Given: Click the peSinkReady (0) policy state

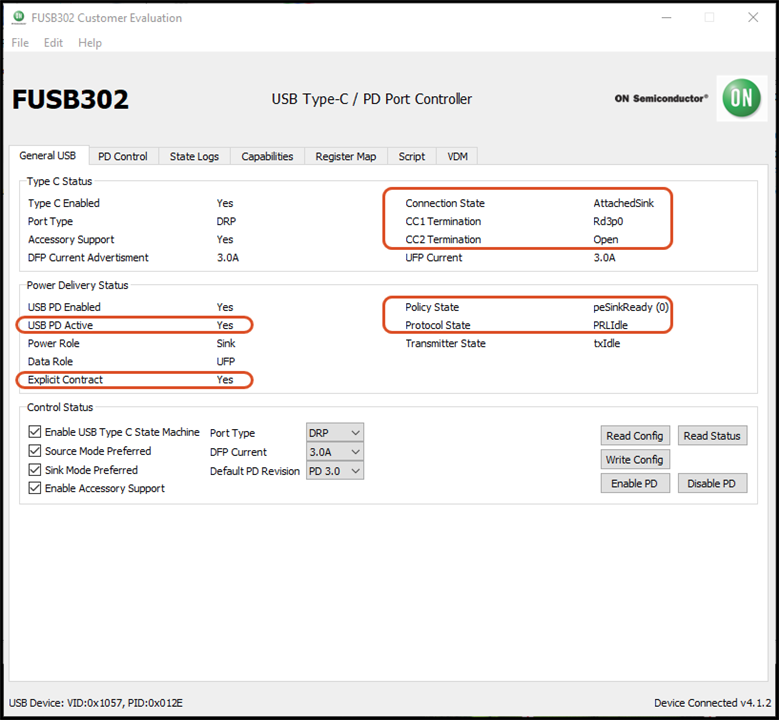Looking at the screenshot, I should pos(630,307).
